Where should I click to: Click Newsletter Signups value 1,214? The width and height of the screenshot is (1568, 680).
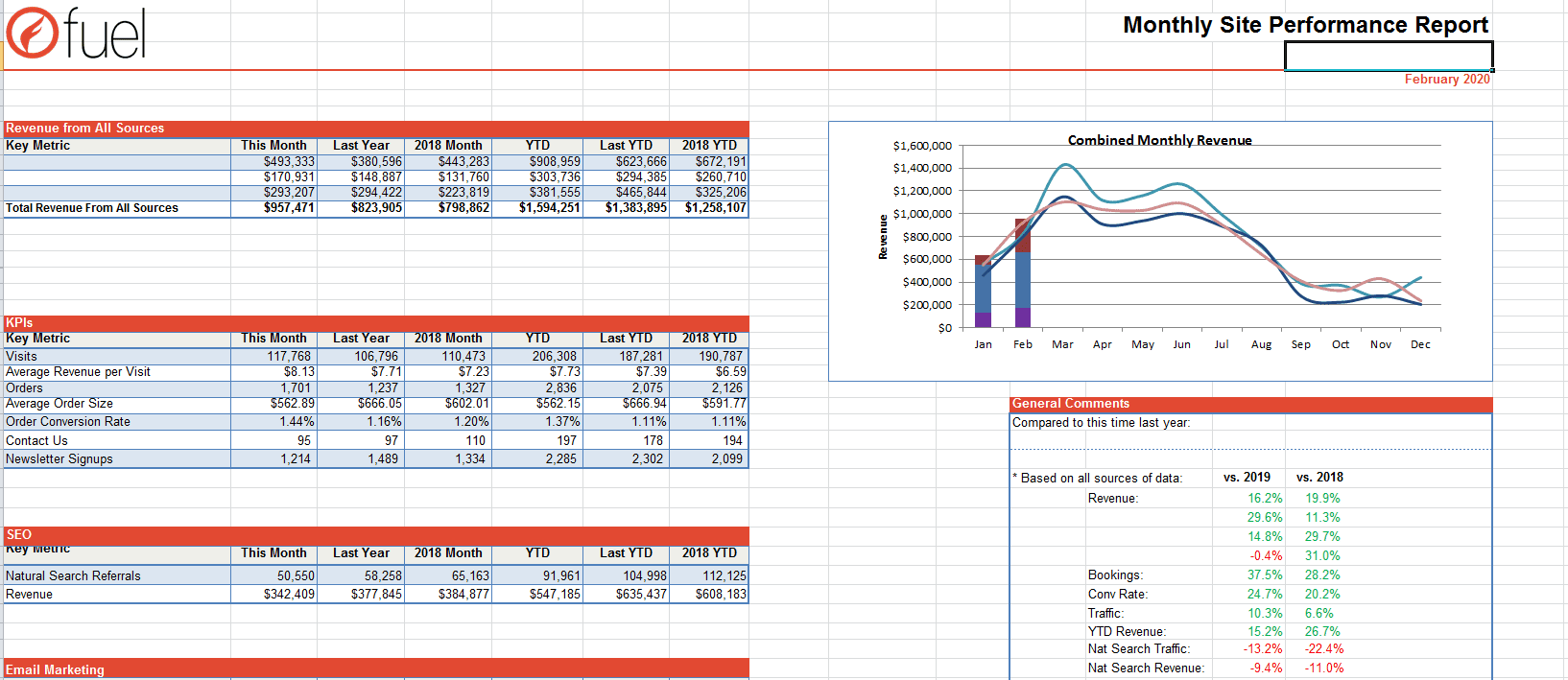pyautogui.click(x=296, y=459)
